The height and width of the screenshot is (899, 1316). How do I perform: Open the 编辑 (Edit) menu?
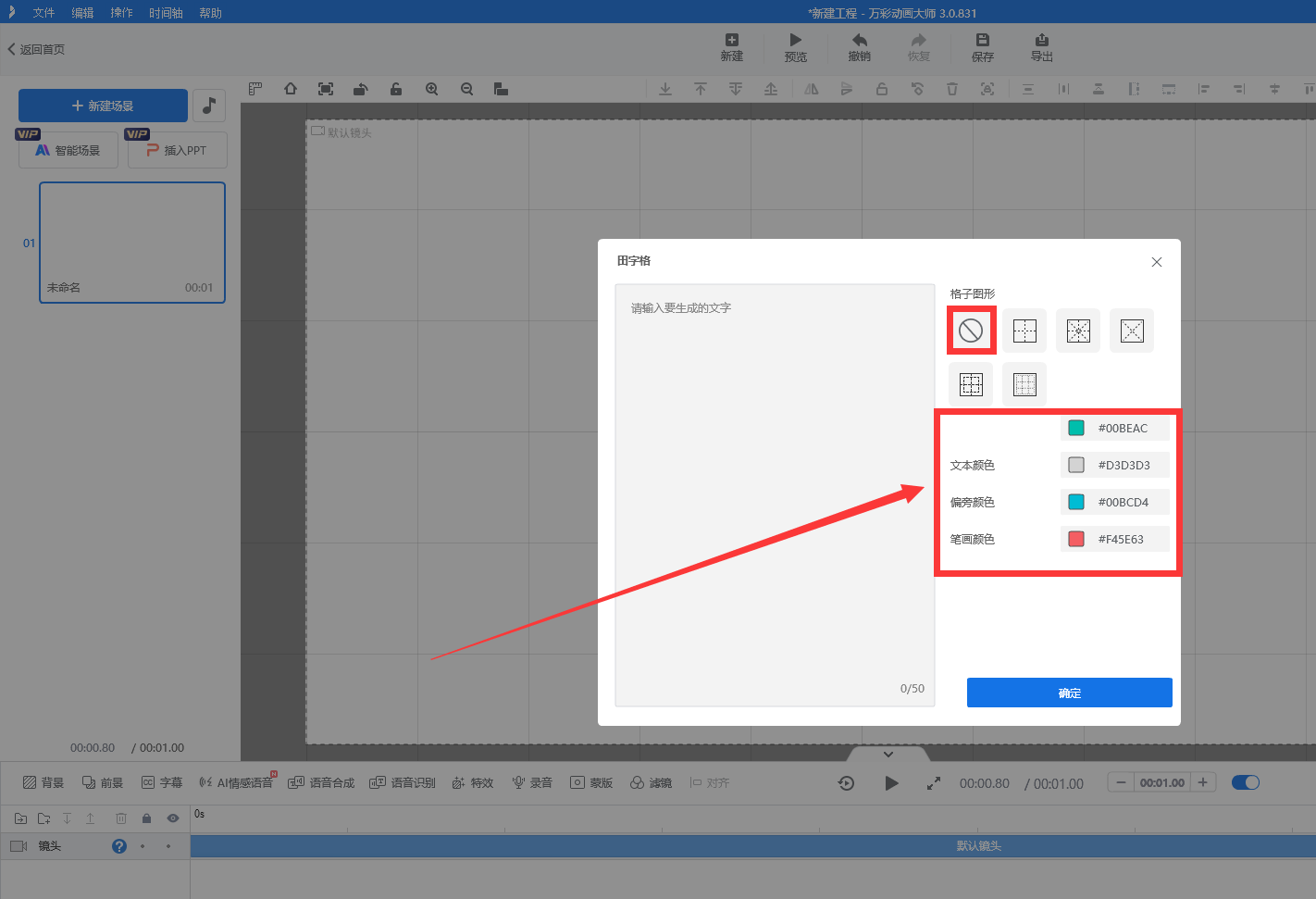82,13
